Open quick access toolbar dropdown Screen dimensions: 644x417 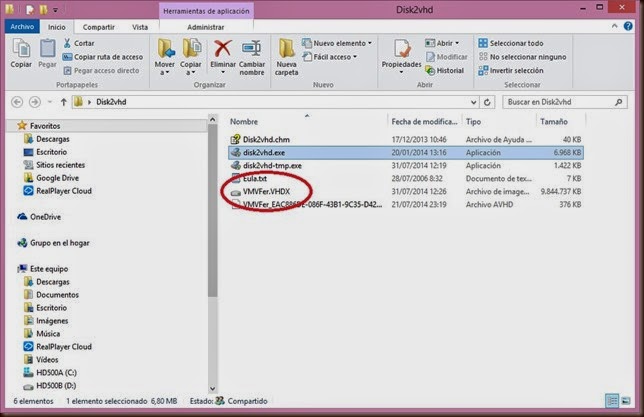click(55, 10)
